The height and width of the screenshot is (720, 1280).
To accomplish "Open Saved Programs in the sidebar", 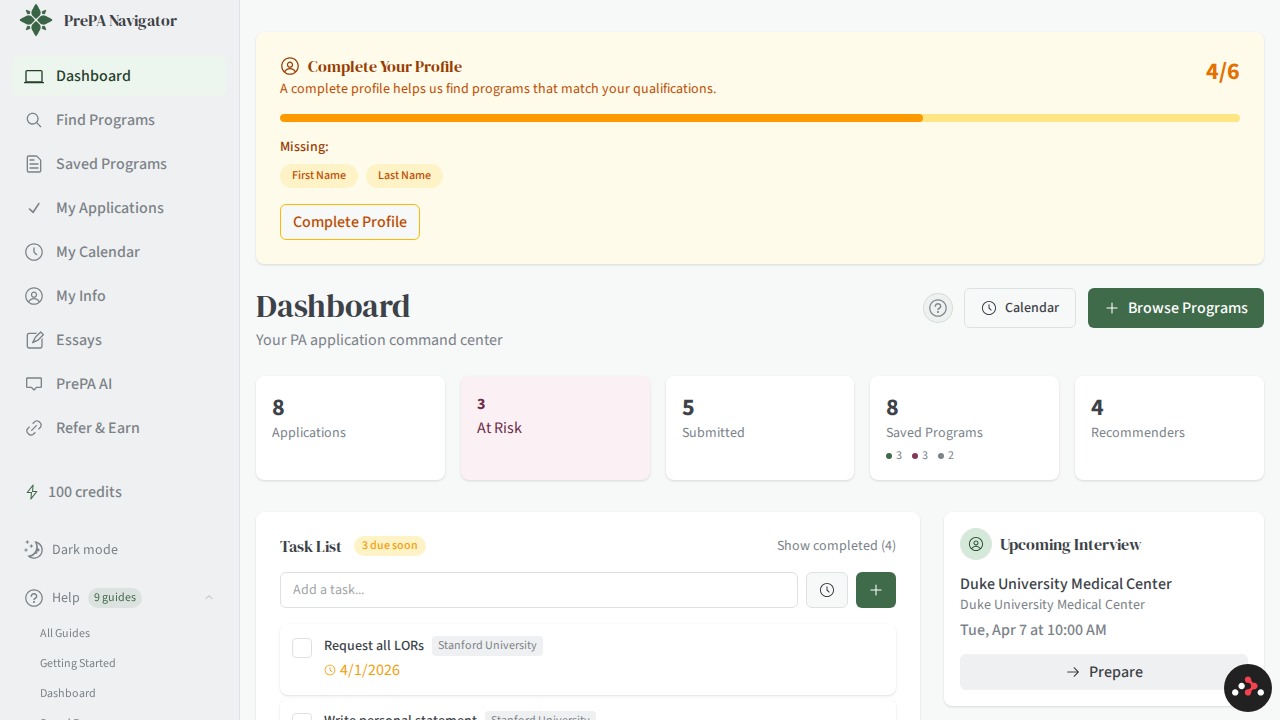I will [x=119, y=164].
